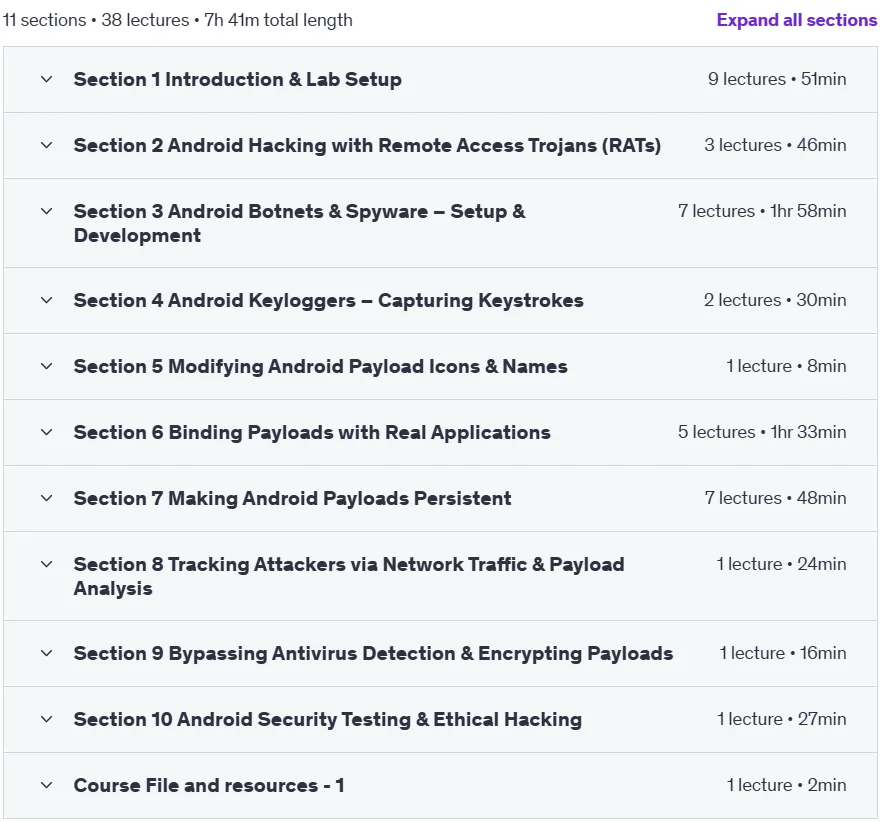
Task: Expand Section 1 Introduction & Lab Setup chevron
Action: (x=47, y=79)
